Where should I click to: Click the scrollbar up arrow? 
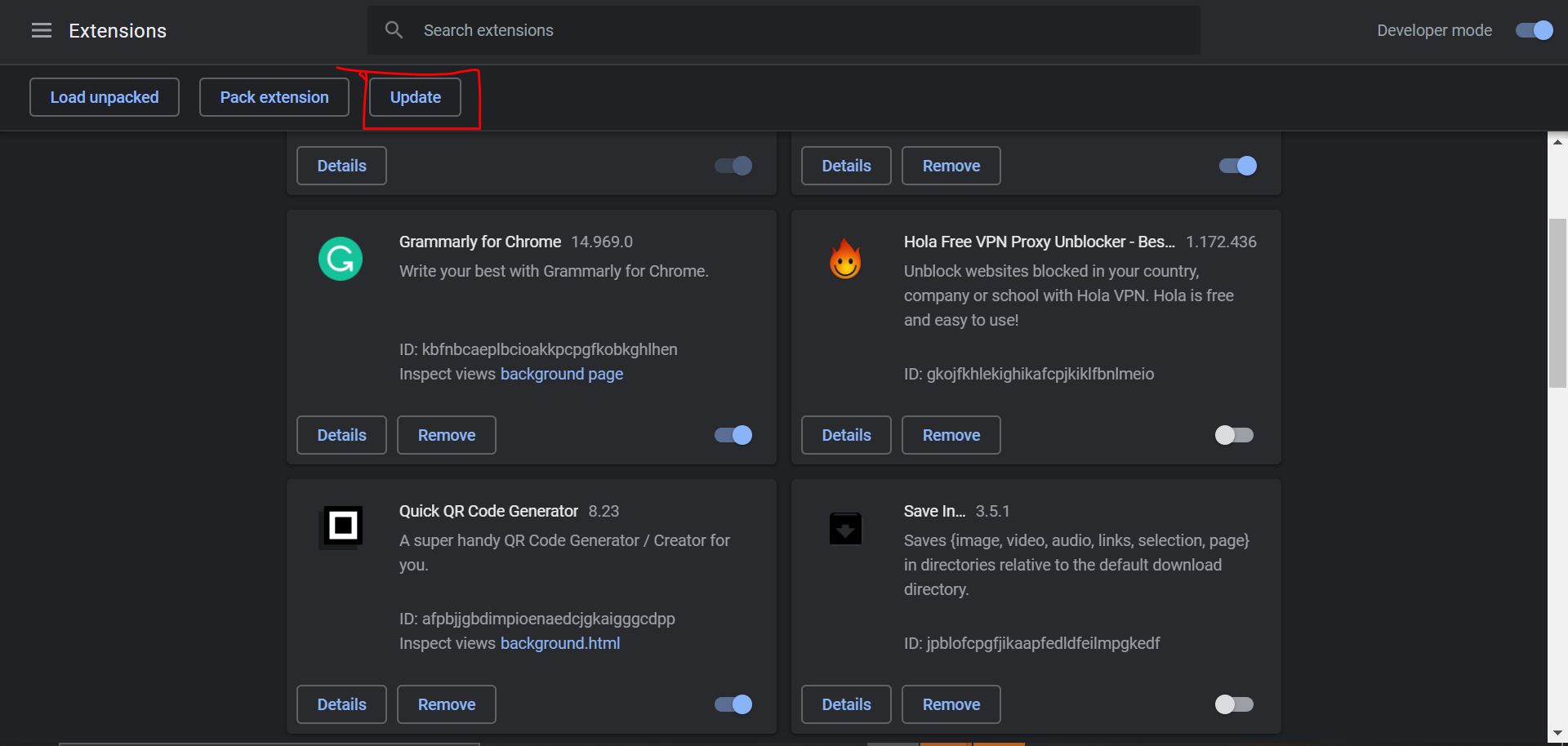coord(1557,140)
